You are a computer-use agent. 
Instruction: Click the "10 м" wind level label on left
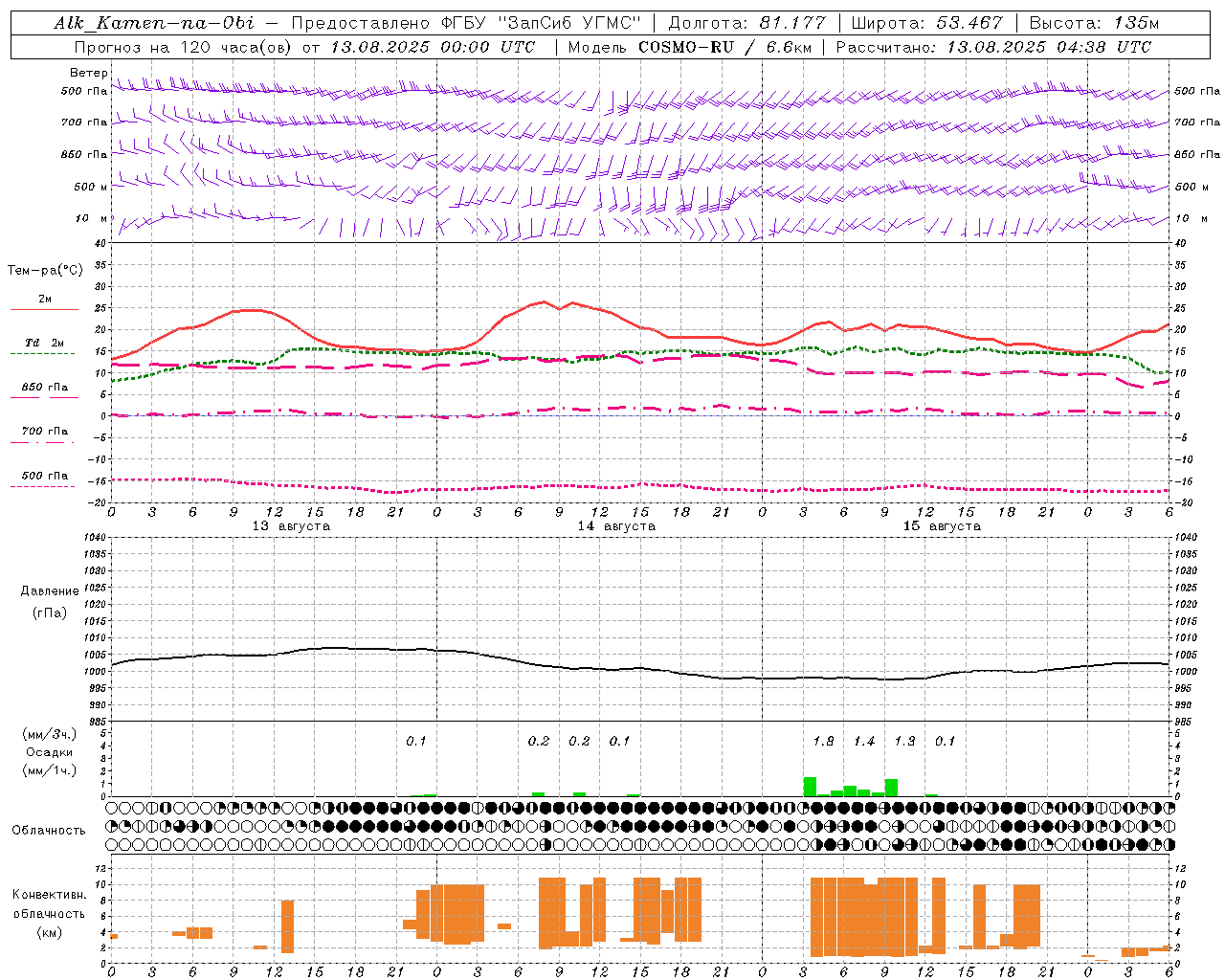pyautogui.click(x=92, y=219)
